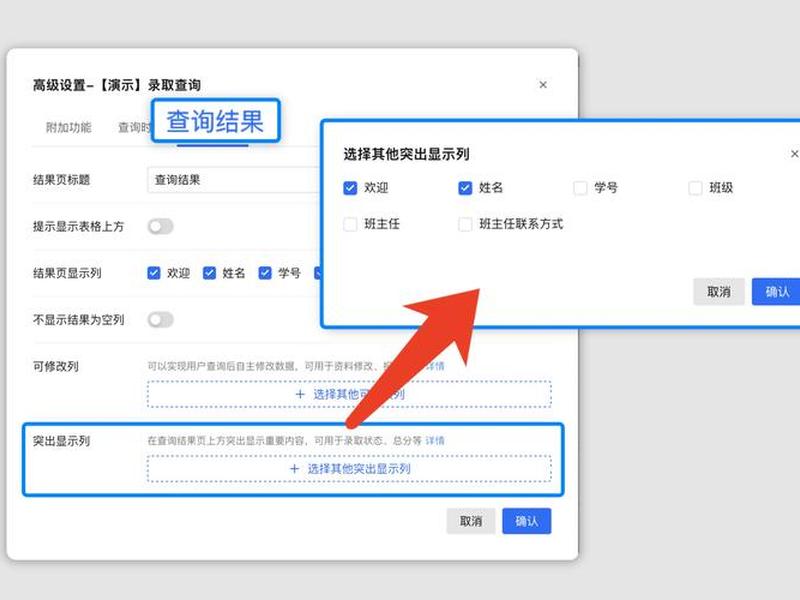Click 取消 in the highlight column popup
Viewport: 800px width, 600px height.
tap(718, 292)
